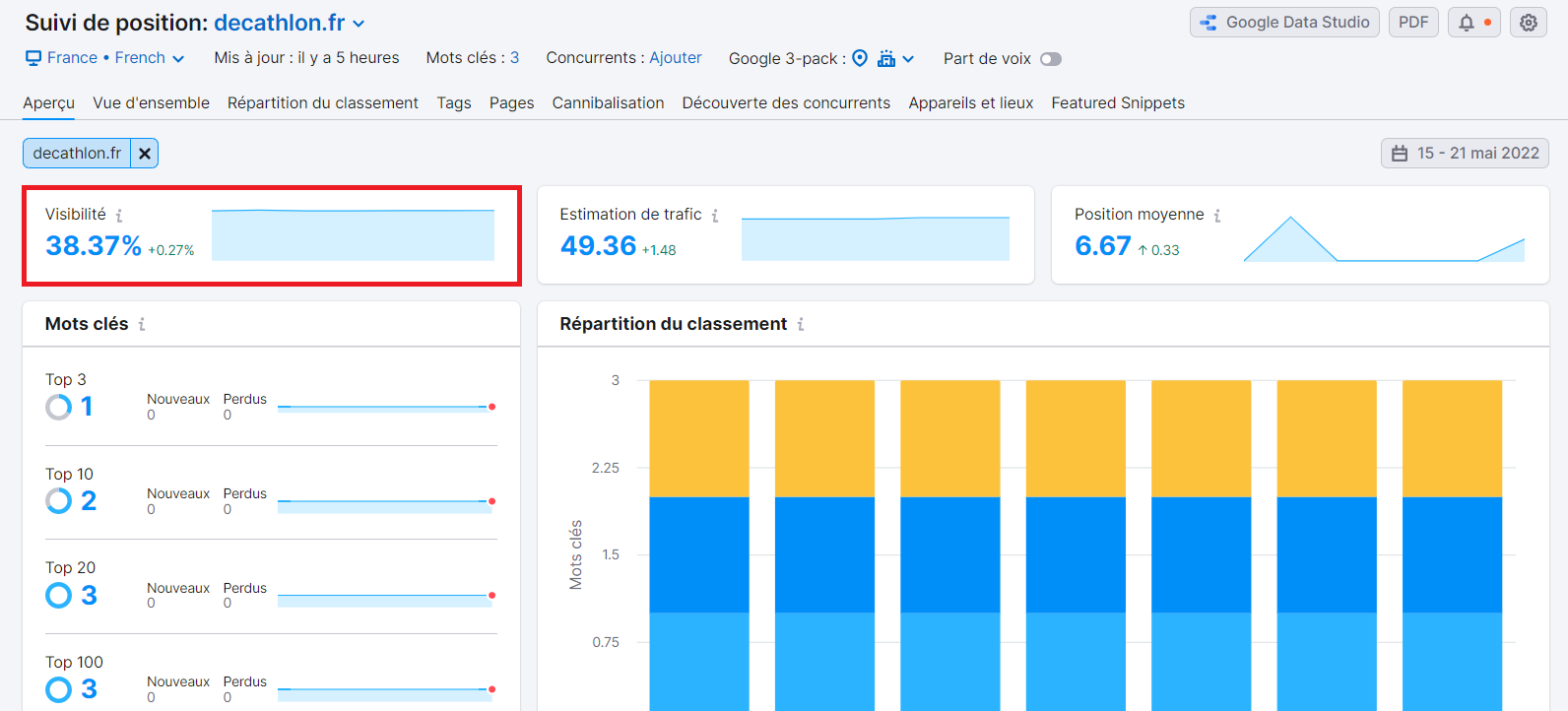
Task: Click the Top 100 trend line red endpoint
Action: pos(492,689)
